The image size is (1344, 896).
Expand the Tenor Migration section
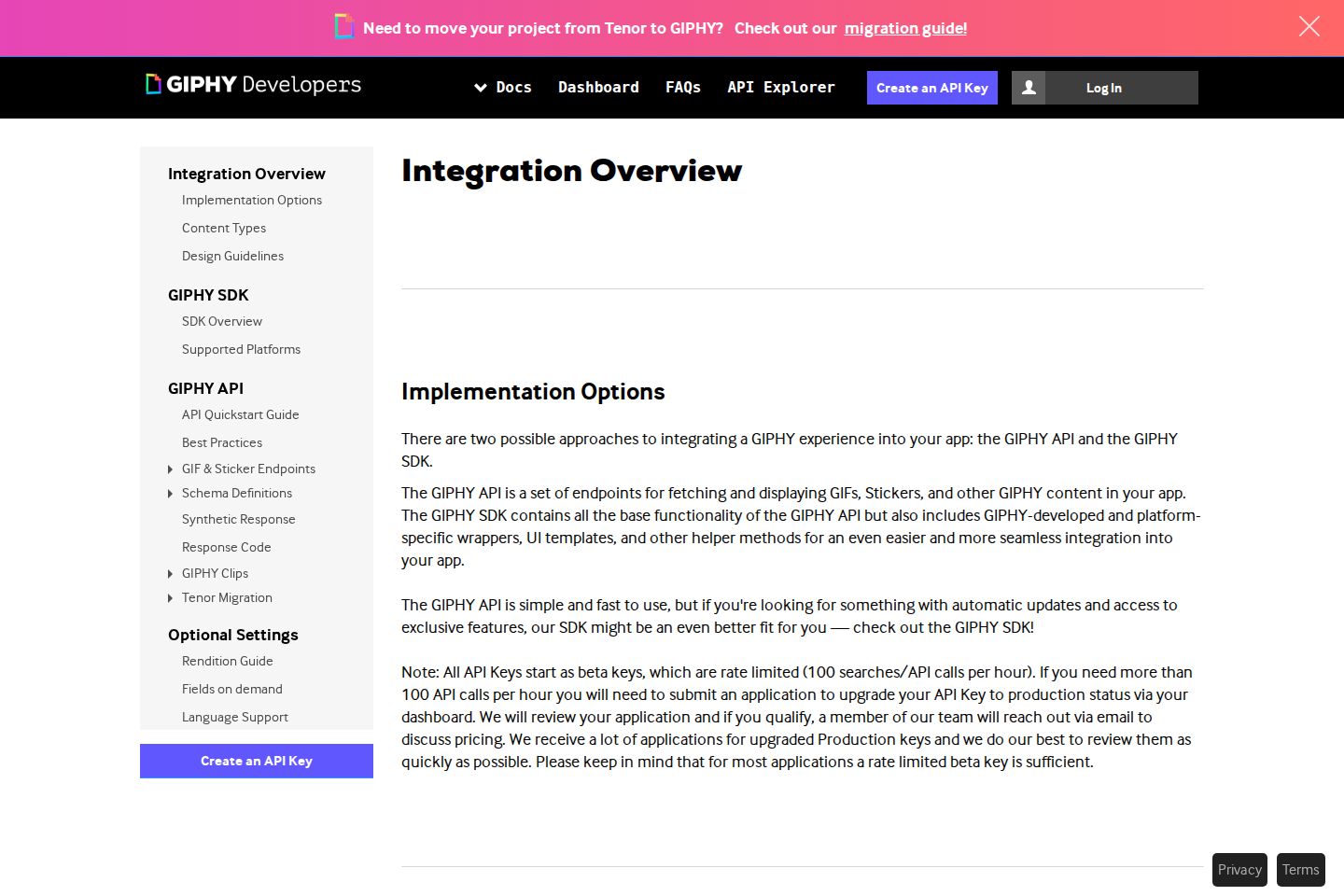(171, 597)
